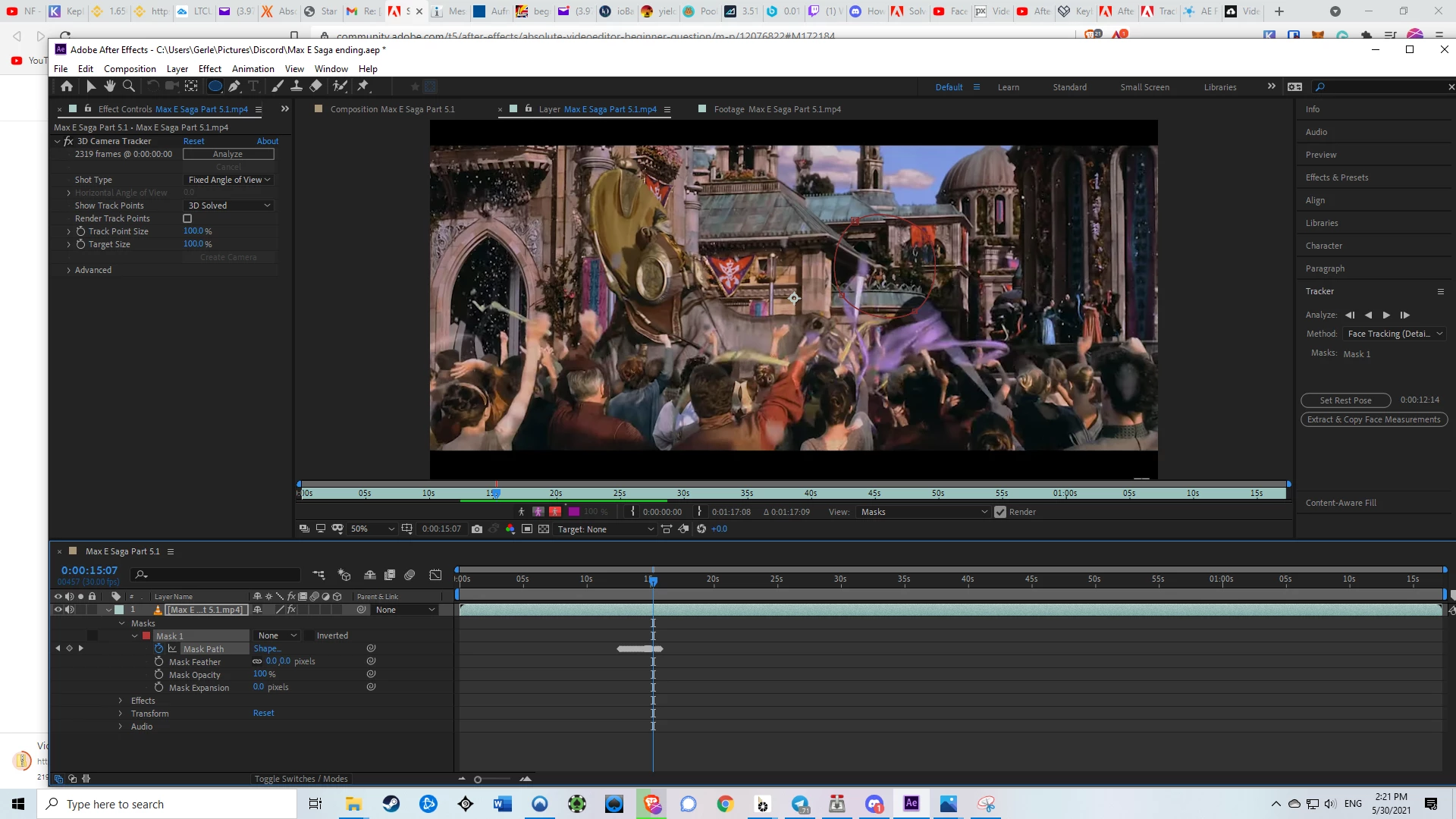Viewport: 1456px width, 819px height.
Task: Toggle the Render checkbox in Layer panel
Action: pos(1000,512)
